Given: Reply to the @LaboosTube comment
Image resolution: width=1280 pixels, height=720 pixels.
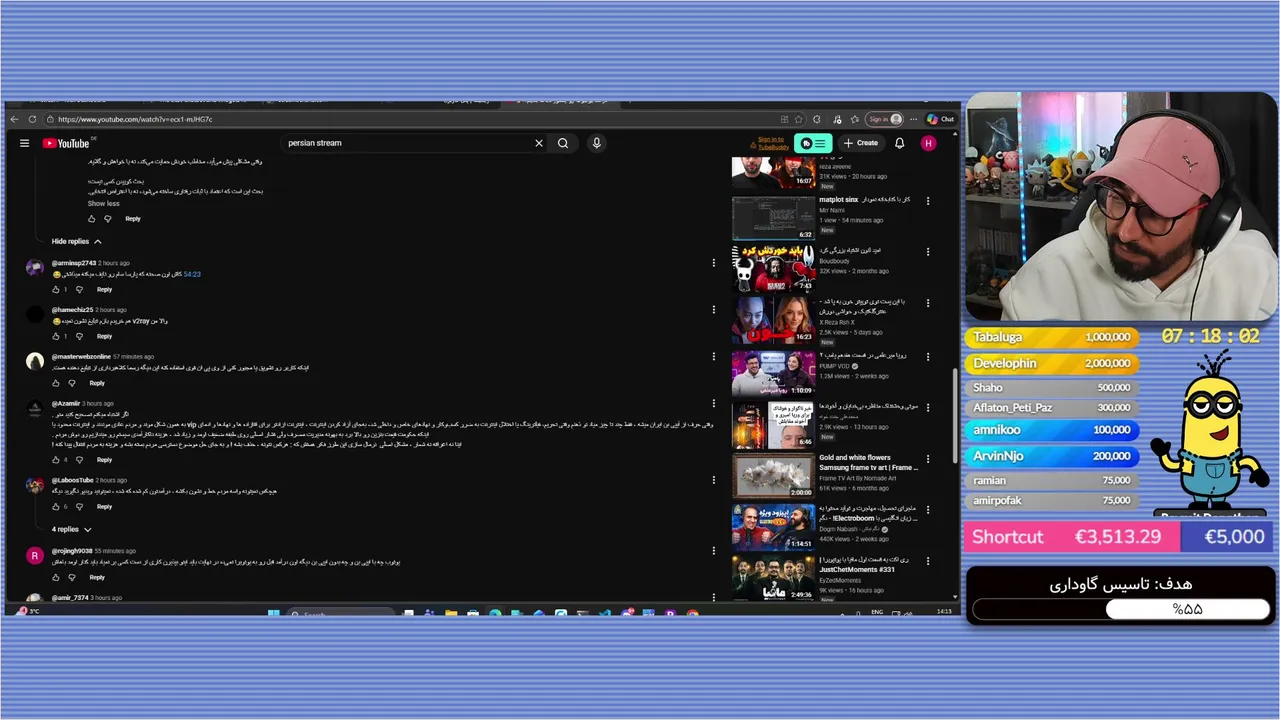Looking at the screenshot, I should [x=104, y=507].
